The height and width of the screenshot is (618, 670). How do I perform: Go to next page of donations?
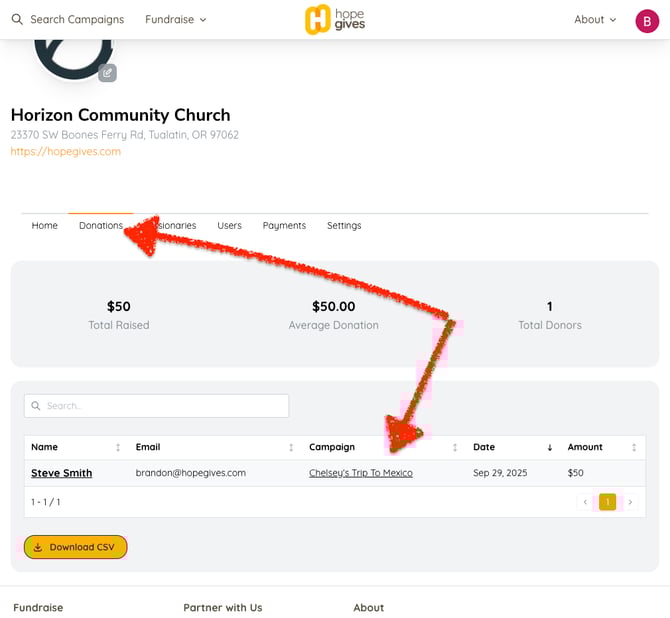(x=629, y=502)
